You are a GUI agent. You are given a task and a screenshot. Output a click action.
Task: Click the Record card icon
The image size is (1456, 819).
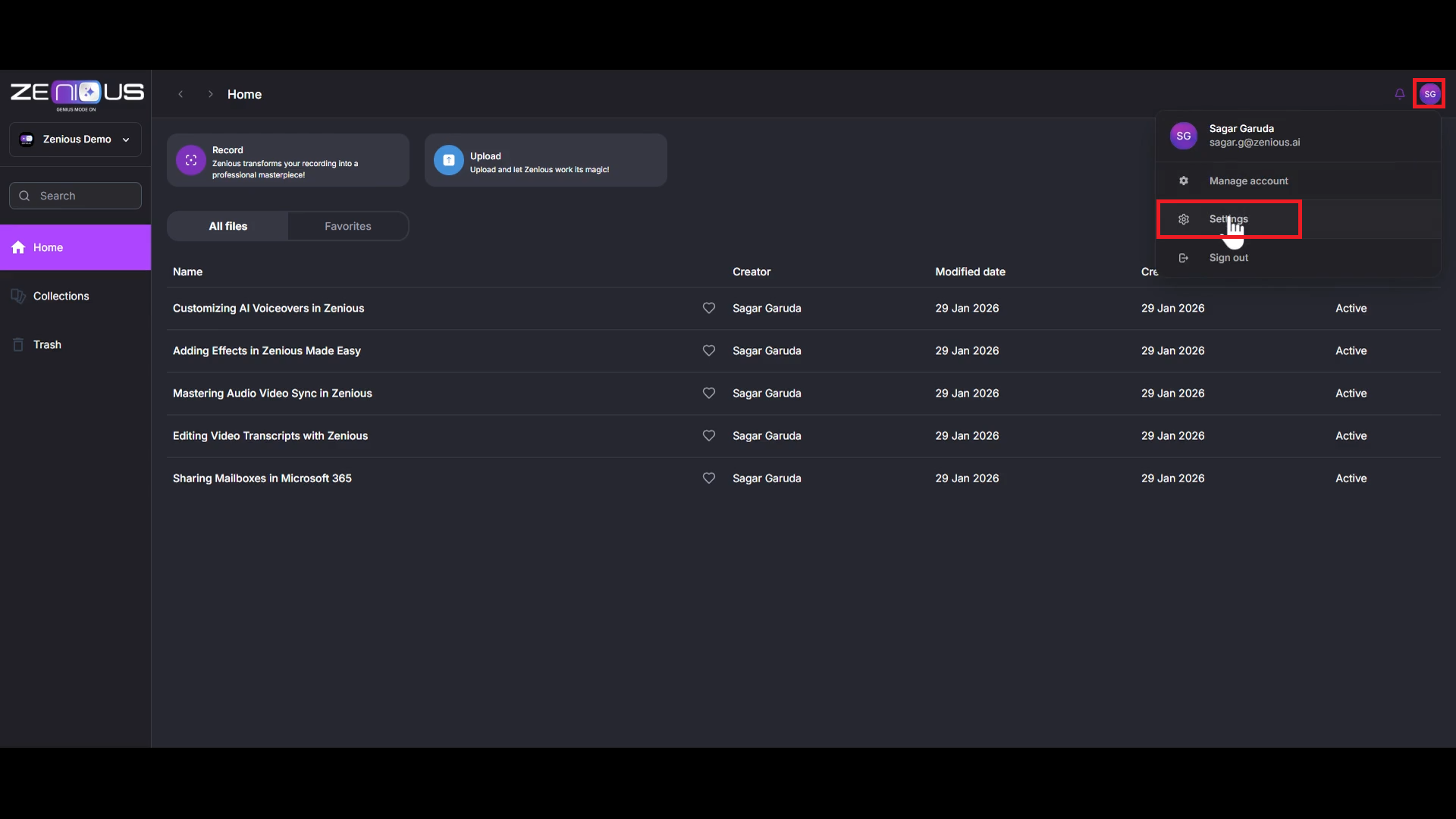[191, 161]
